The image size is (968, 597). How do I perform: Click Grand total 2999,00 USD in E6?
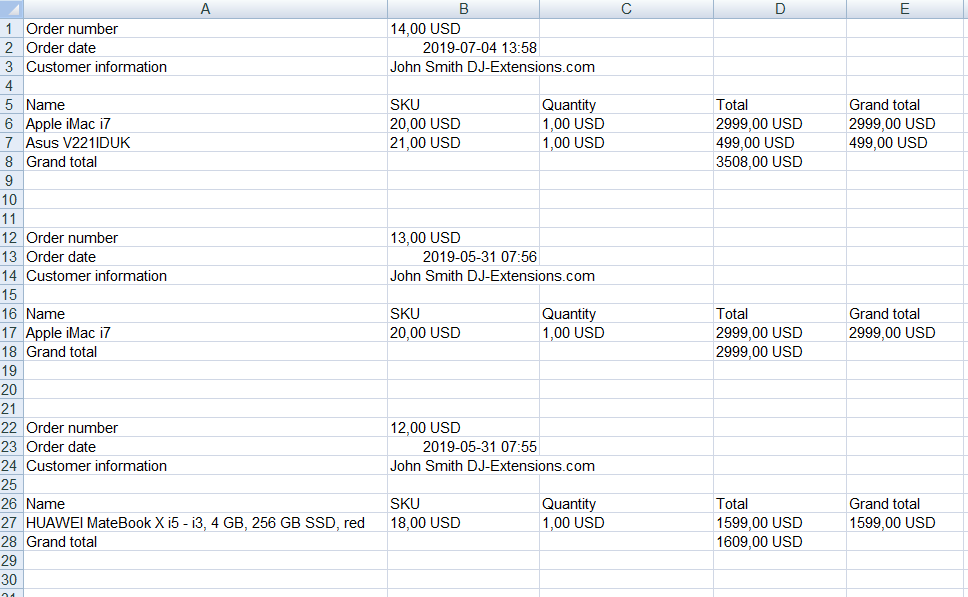(x=907, y=123)
